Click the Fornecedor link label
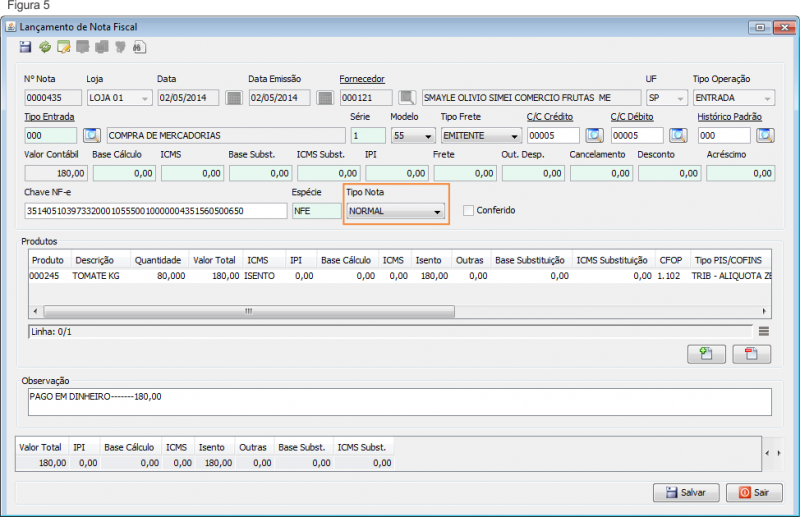 tap(362, 79)
